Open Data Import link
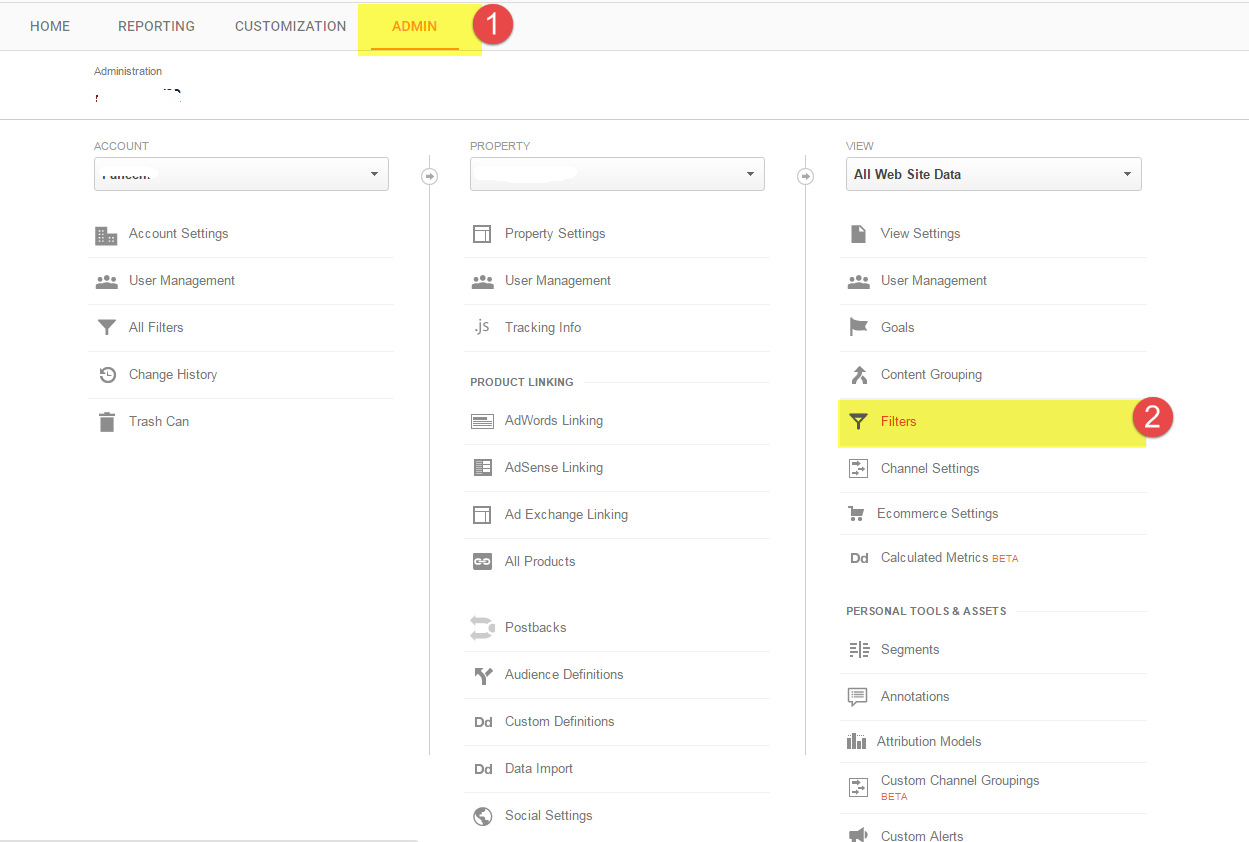Viewport: 1249px width, 842px height. click(539, 769)
